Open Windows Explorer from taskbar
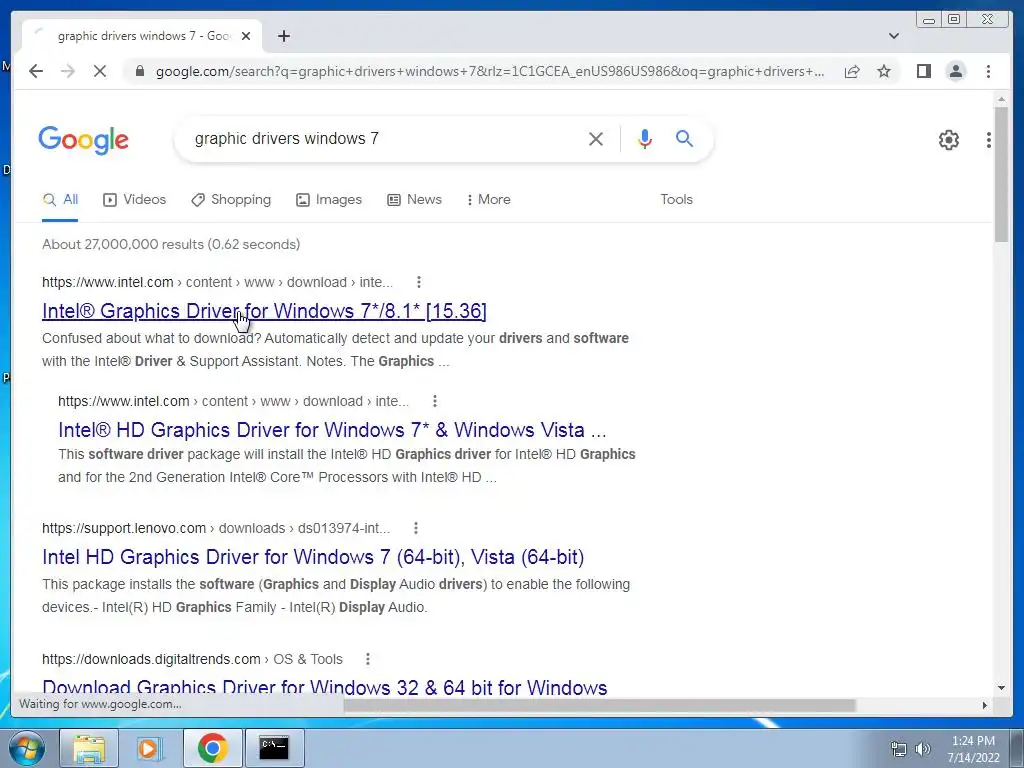1024x768 pixels. (89, 748)
